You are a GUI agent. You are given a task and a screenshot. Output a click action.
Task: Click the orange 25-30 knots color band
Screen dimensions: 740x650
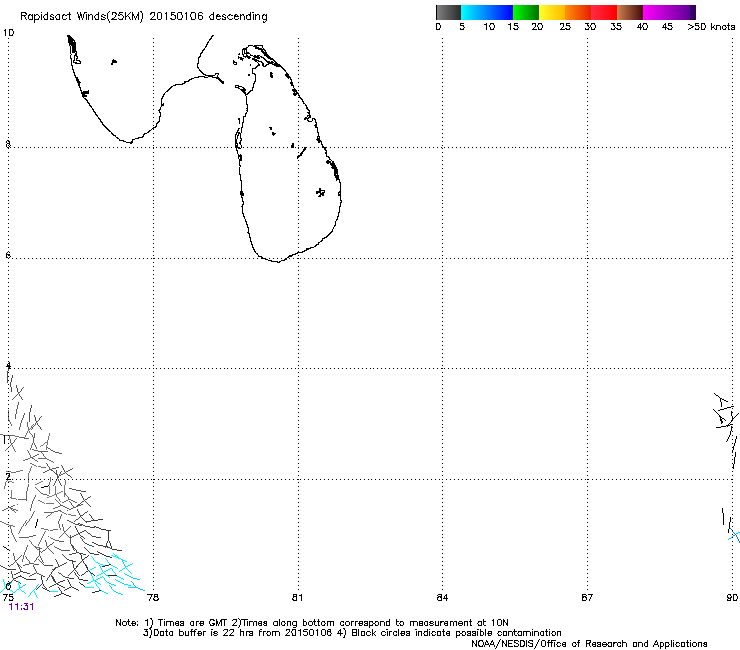[x=578, y=12]
